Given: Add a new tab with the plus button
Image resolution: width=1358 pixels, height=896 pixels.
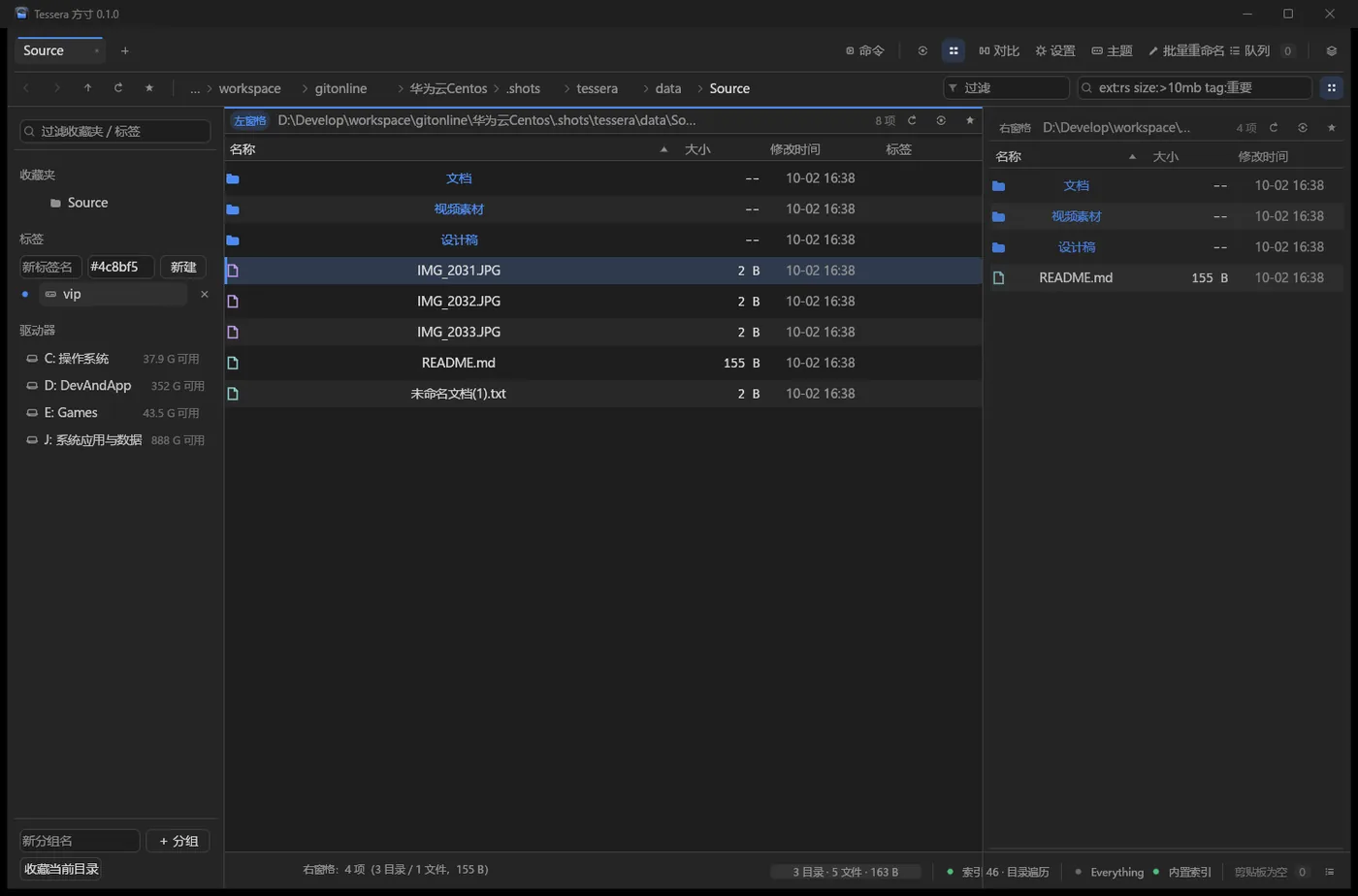Looking at the screenshot, I should [x=125, y=50].
